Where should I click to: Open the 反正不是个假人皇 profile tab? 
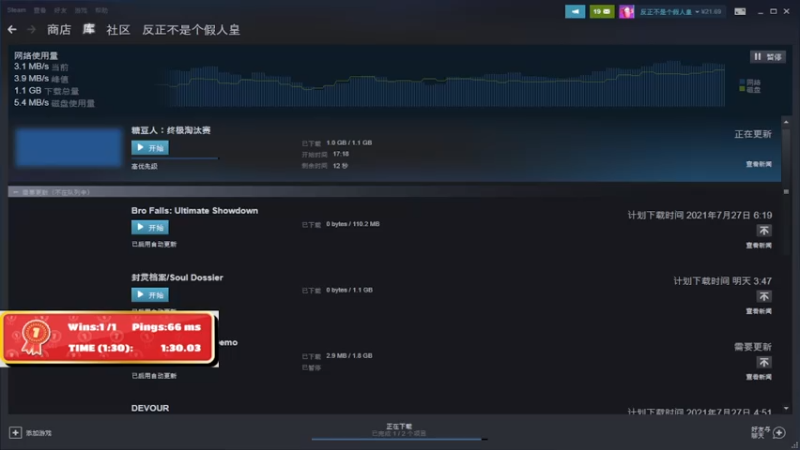pyautogui.click(x=191, y=30)
